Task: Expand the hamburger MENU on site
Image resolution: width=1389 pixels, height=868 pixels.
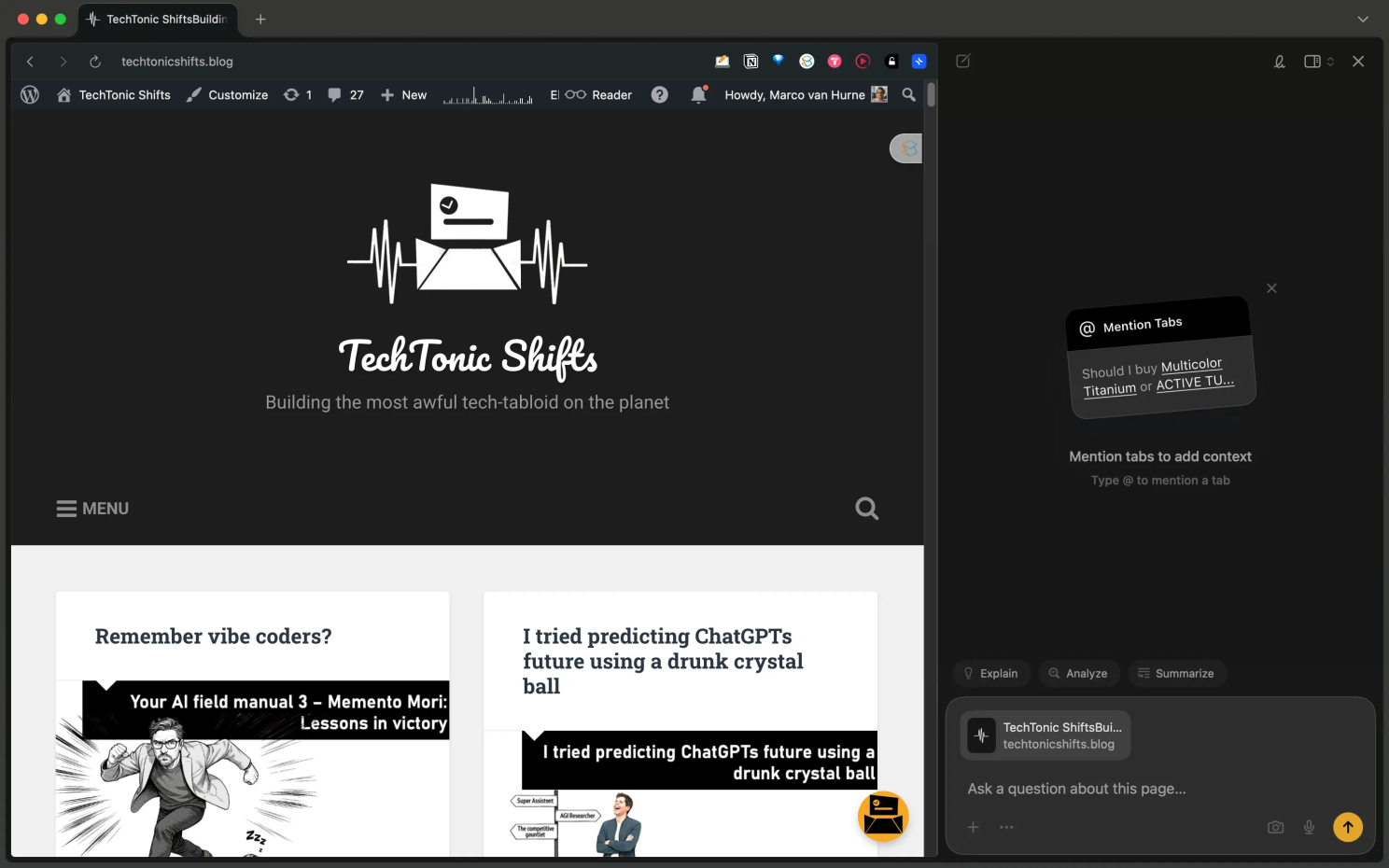Action: [92, 509]
